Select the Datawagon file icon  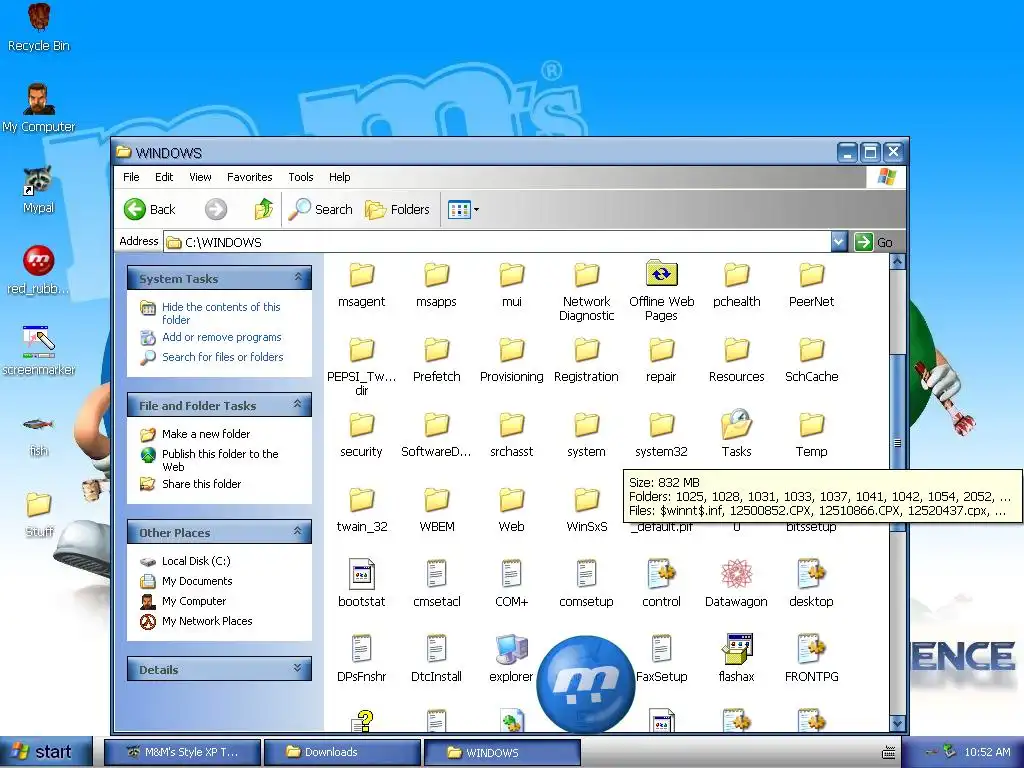[x=737, y=575]
